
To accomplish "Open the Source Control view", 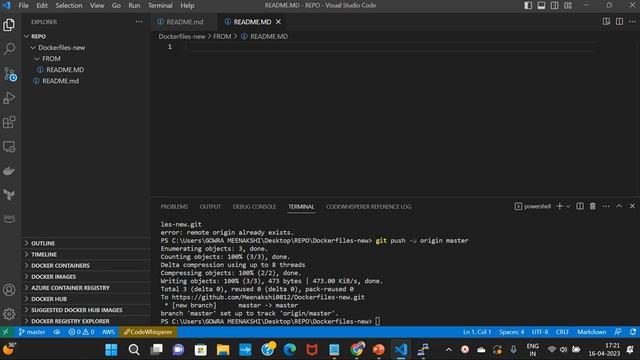I will coord(9,74).
